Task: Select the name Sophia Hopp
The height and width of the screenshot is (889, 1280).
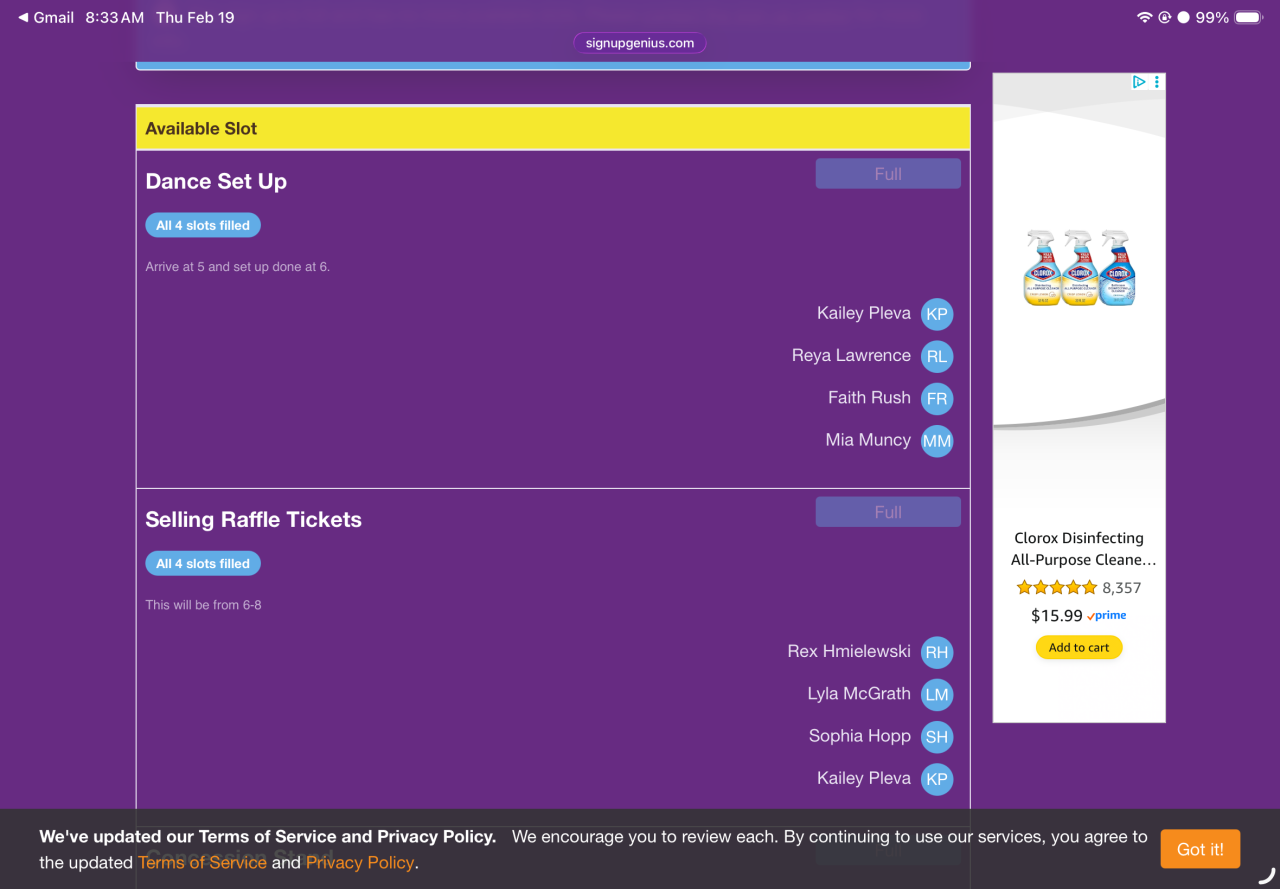Action: pyautogui.click(x=860, y=736)
